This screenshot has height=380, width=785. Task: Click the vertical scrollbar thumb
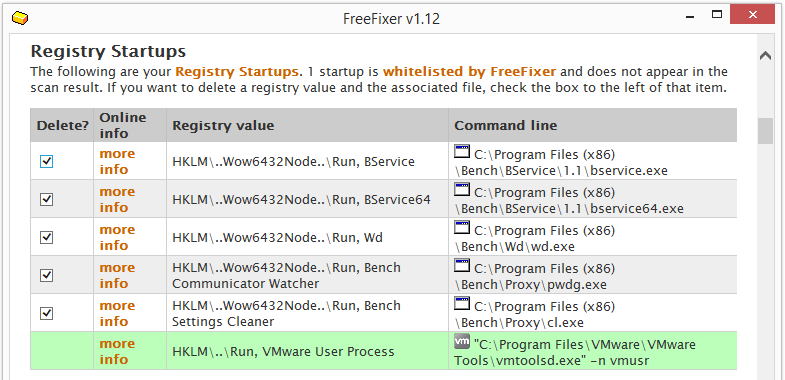[x=765, y=131]
